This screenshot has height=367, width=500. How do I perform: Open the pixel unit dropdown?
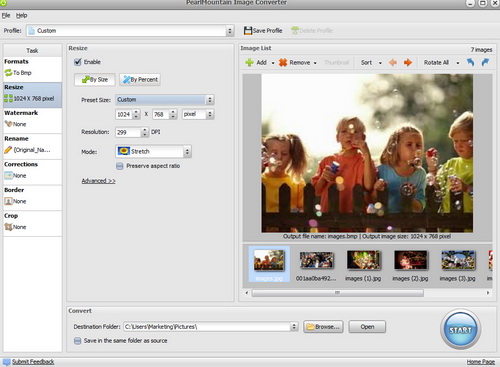click(198, 114)
